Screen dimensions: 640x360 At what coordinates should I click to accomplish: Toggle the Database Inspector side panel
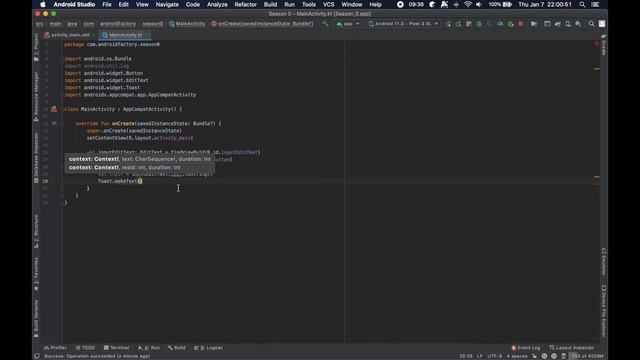pos(36,158)
